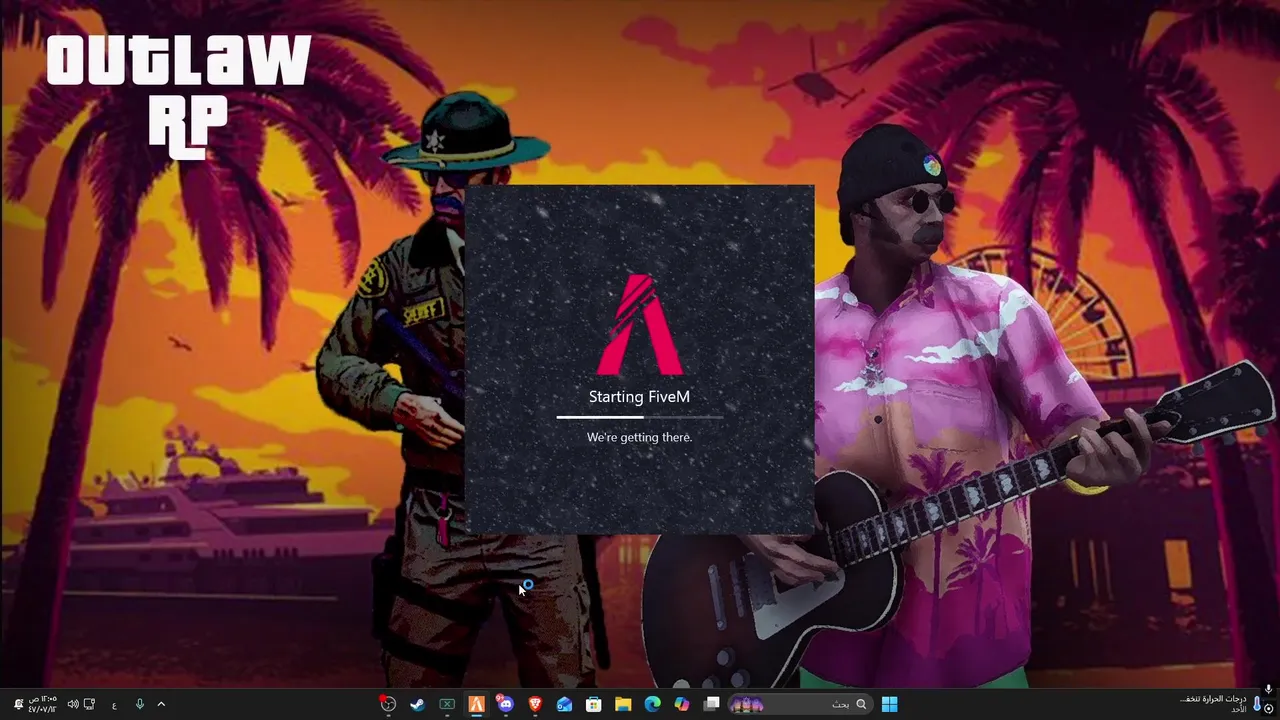
Task: Click the Starting FiveM progress bar
Action: pos(640,417)
